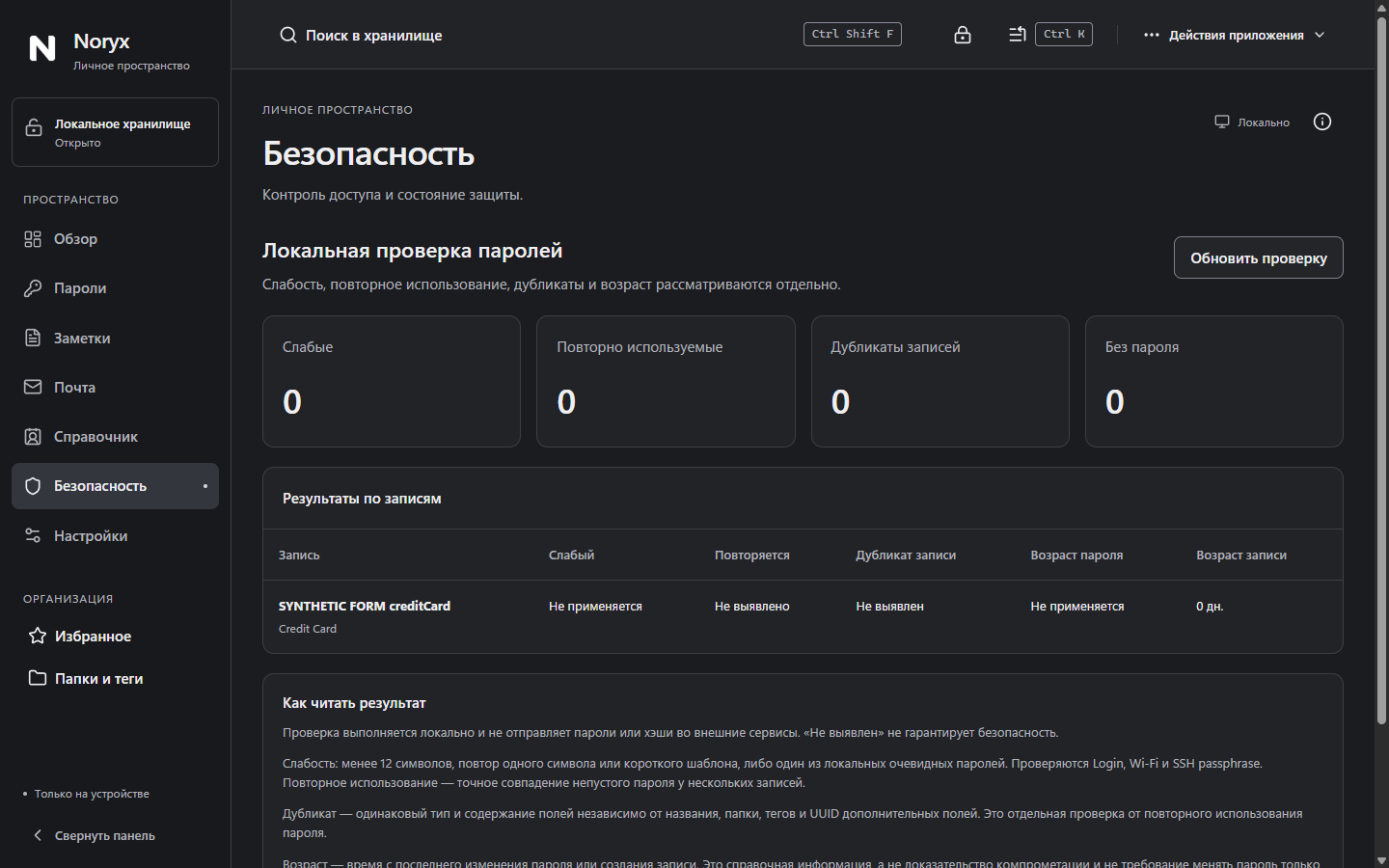This screenshot has width=1389, height=868.
Task: Click the Обновить проверку button
Action: click(x=1258, y=258)
